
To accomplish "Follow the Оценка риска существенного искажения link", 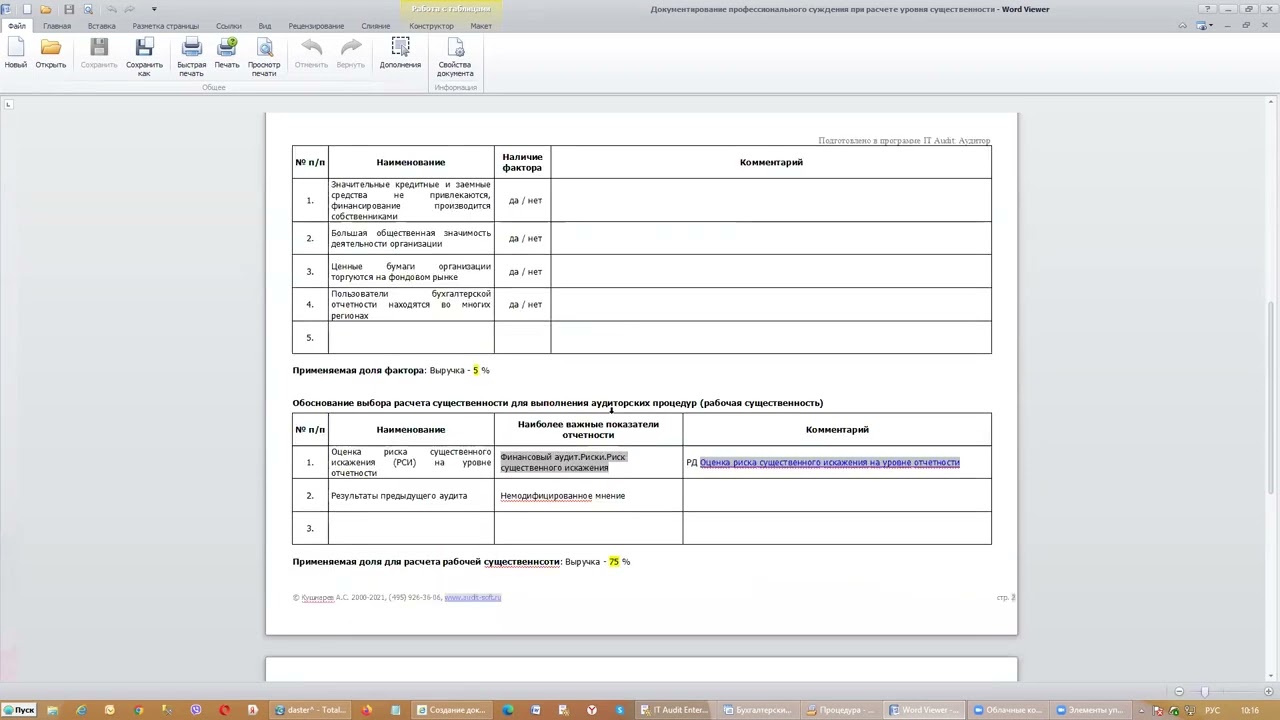I will [x=829, y=462].
